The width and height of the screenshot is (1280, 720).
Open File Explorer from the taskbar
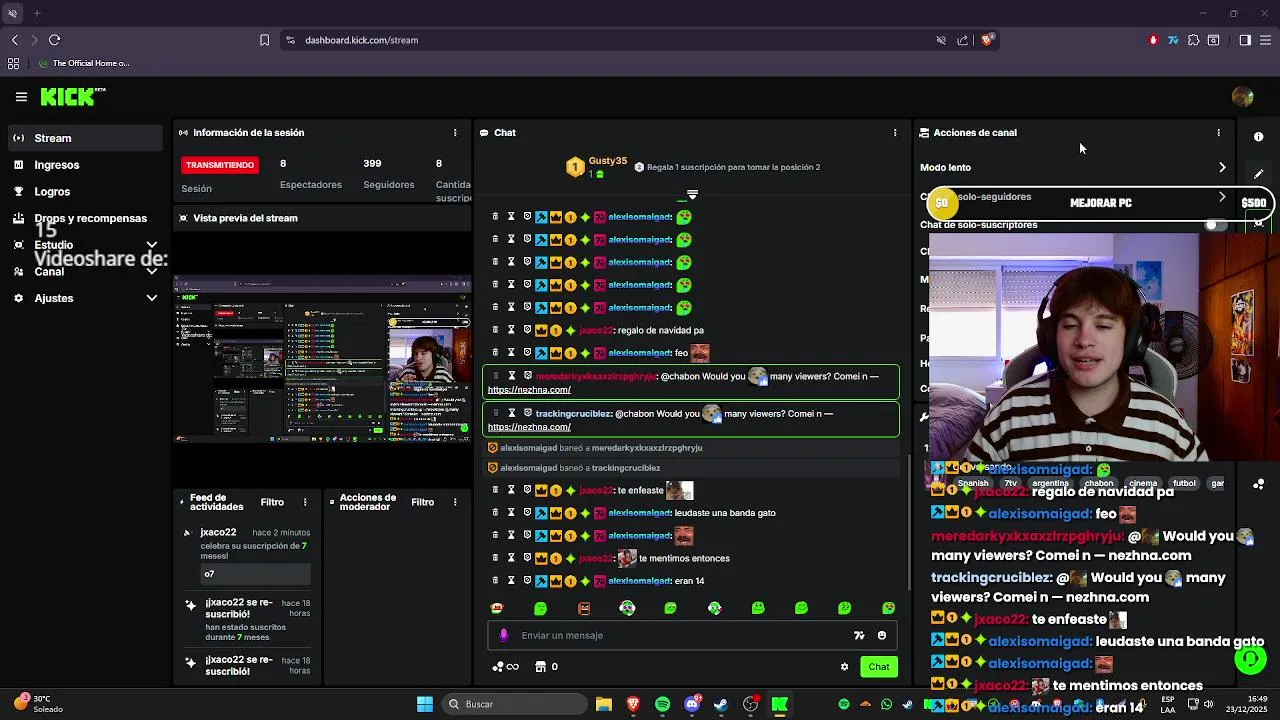[x=603, y=704]
